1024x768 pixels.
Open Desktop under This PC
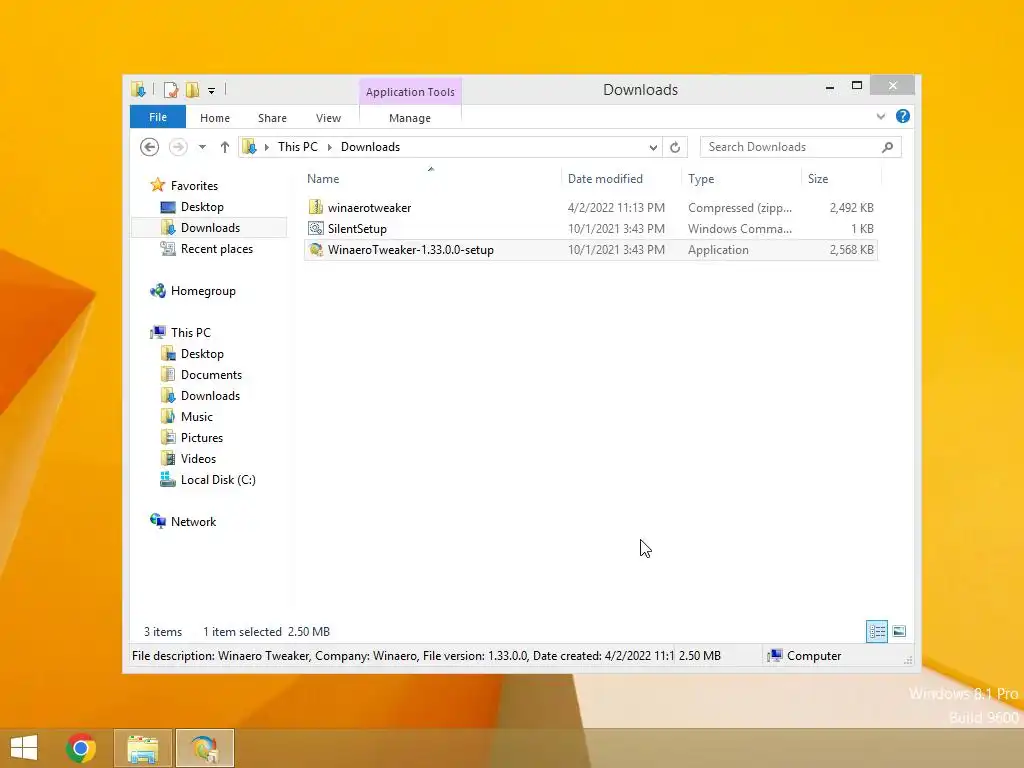click(x=202, y=354)
